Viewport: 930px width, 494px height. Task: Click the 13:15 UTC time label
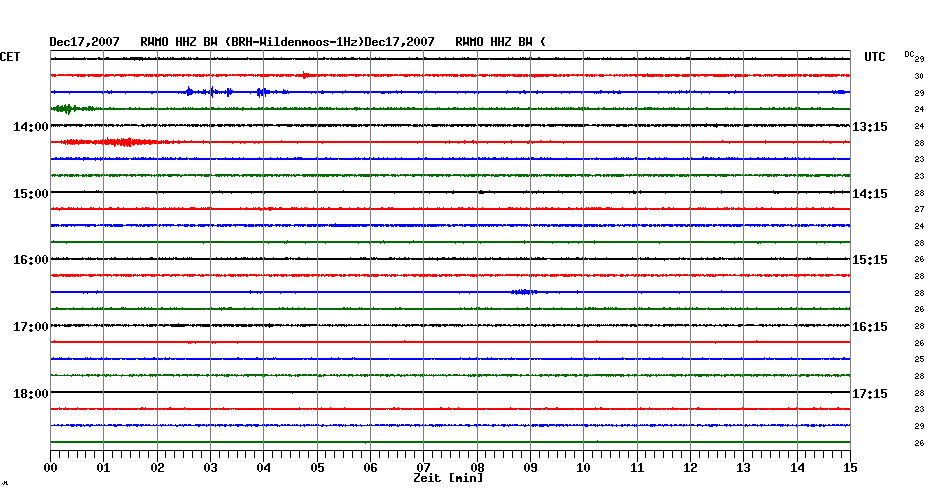pyautogui.click(x=870, y=127)
